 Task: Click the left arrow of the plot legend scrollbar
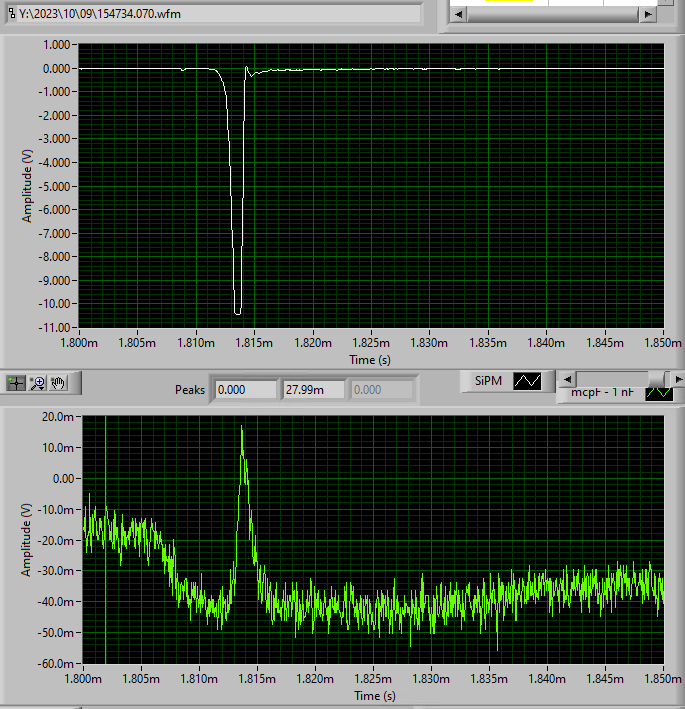pyautogui.click(x=567, y=379)
